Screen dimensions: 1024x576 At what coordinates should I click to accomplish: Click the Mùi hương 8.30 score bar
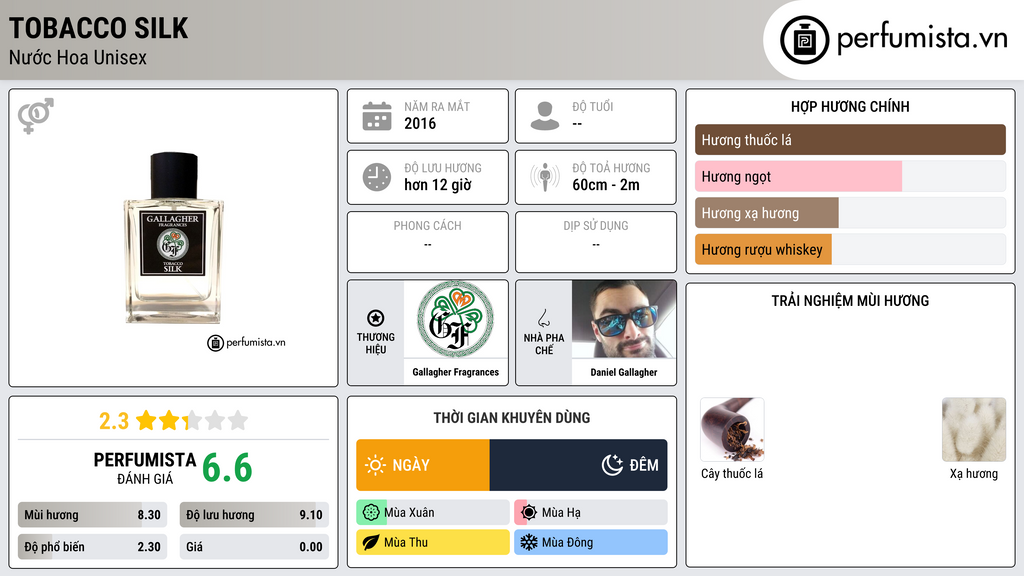point(93,515)
